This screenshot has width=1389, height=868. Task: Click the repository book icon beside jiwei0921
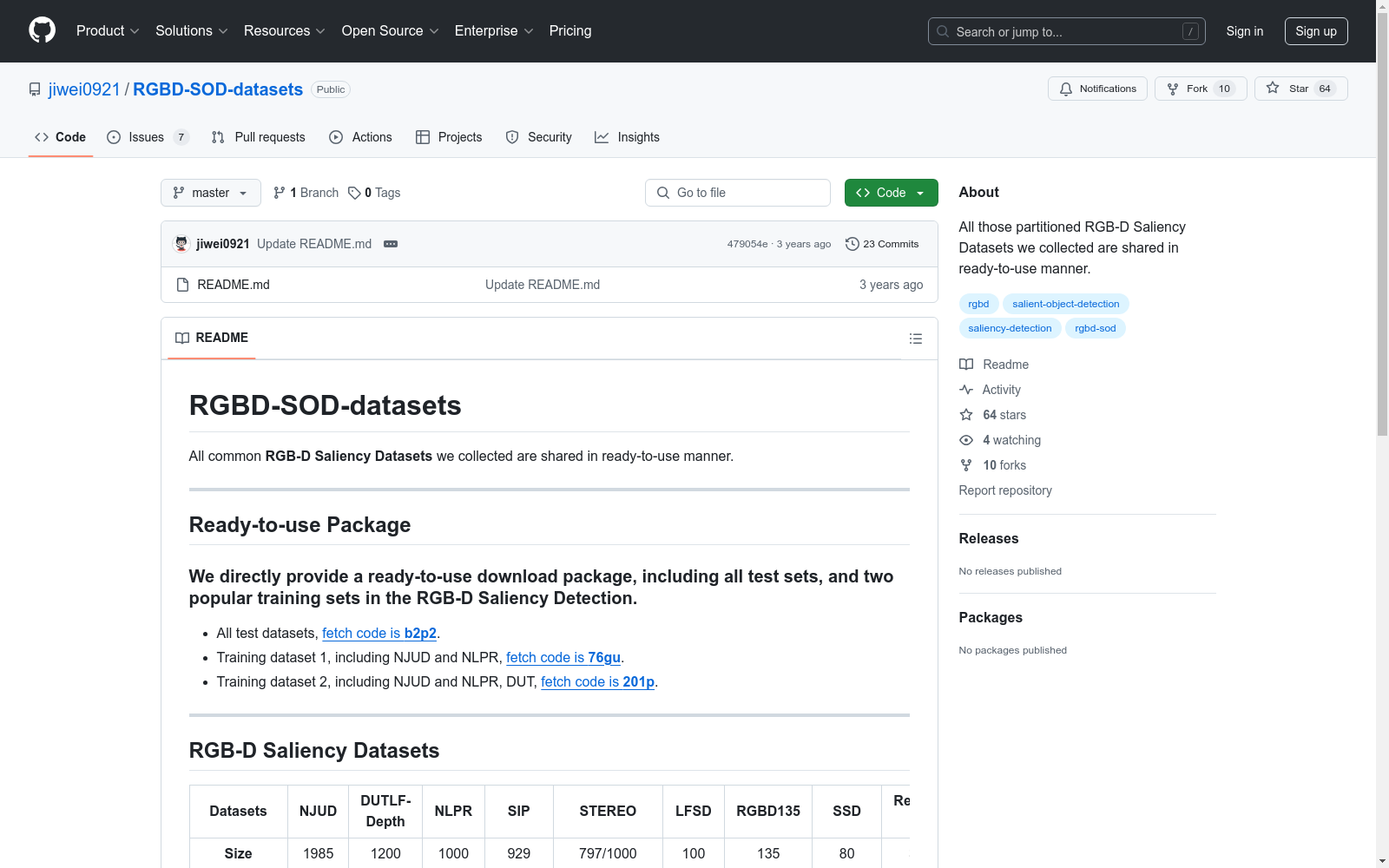tap(35, 89)
